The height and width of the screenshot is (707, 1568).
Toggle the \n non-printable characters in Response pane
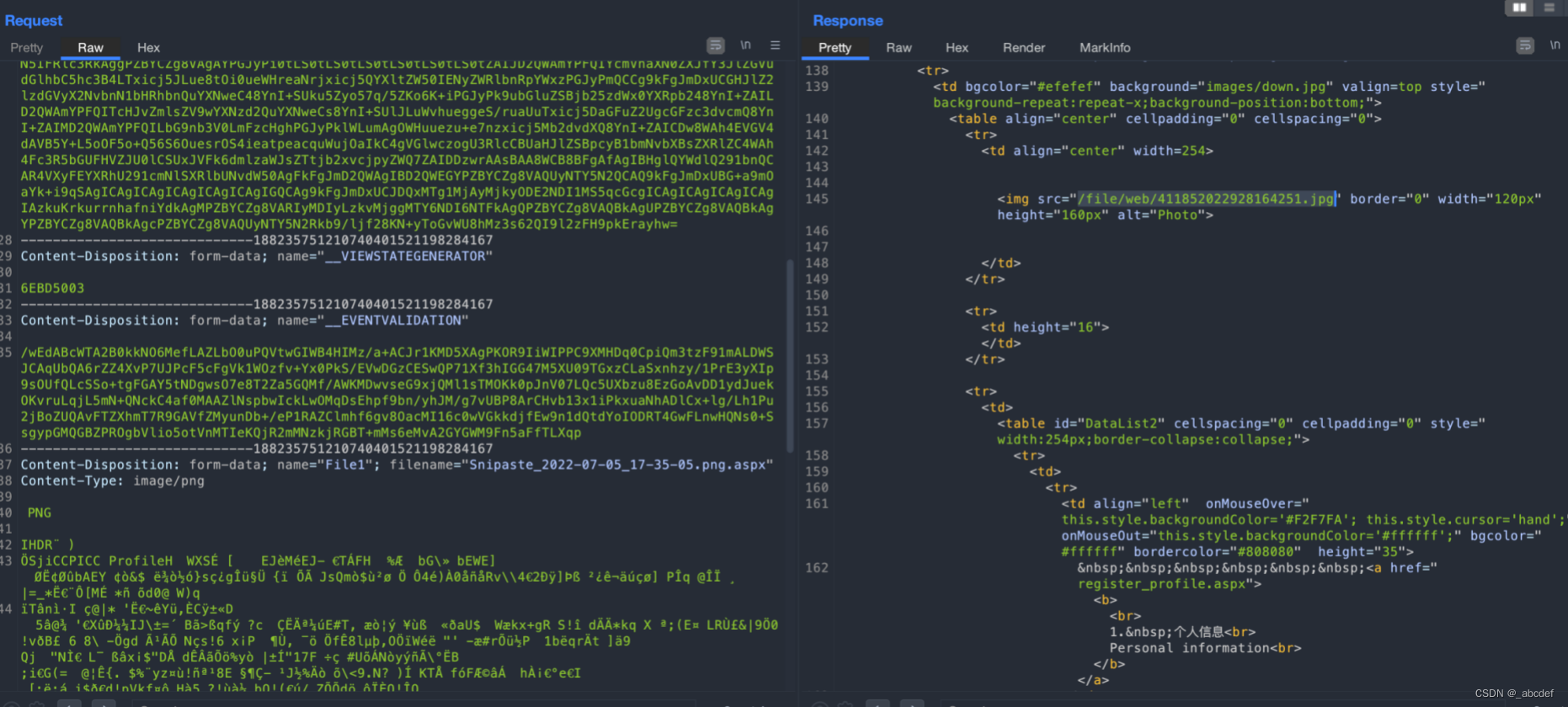(1555, 45)
